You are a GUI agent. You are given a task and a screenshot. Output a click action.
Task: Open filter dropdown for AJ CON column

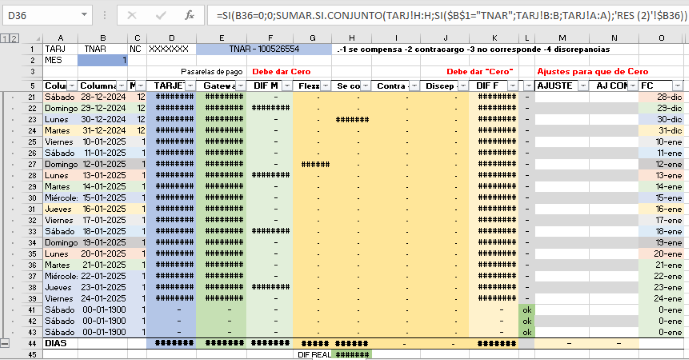tap(633, 86)
